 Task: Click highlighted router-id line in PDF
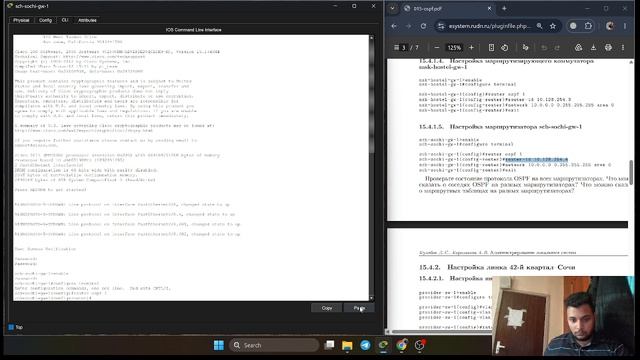(x=536, y=160)
